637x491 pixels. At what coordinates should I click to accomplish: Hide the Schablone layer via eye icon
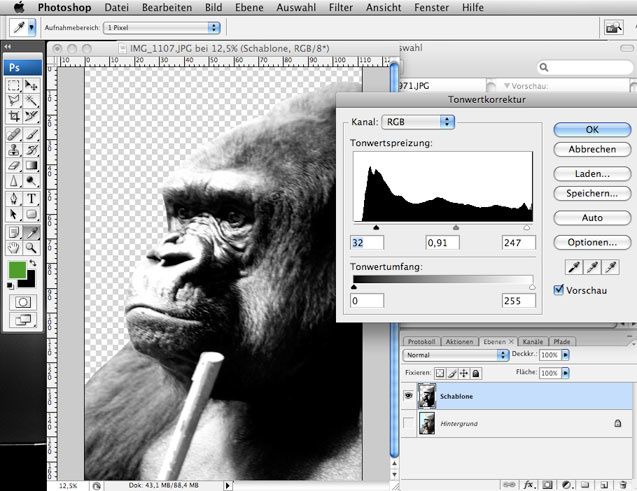tap(406, 395)
